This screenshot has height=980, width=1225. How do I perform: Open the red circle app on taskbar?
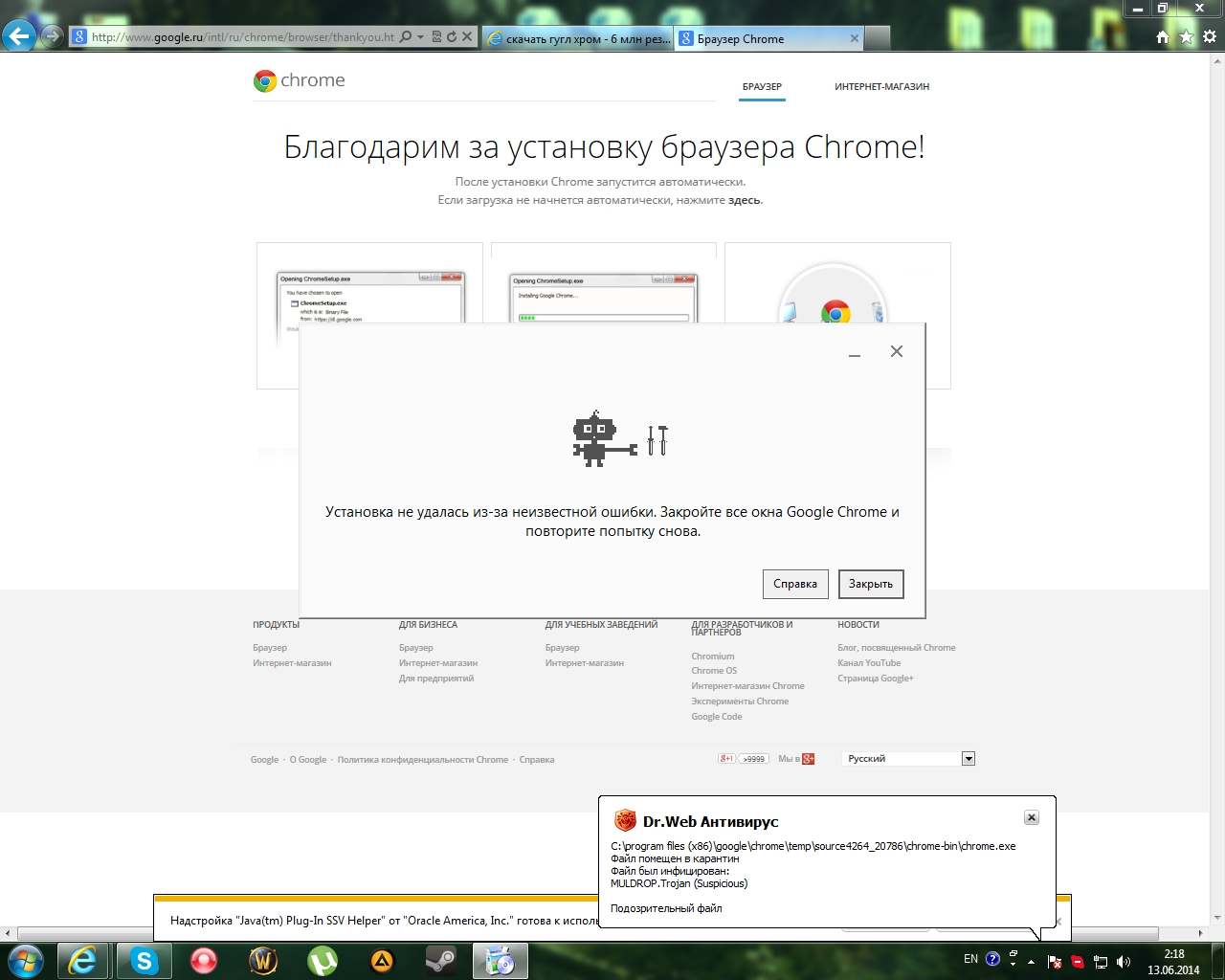204,961
